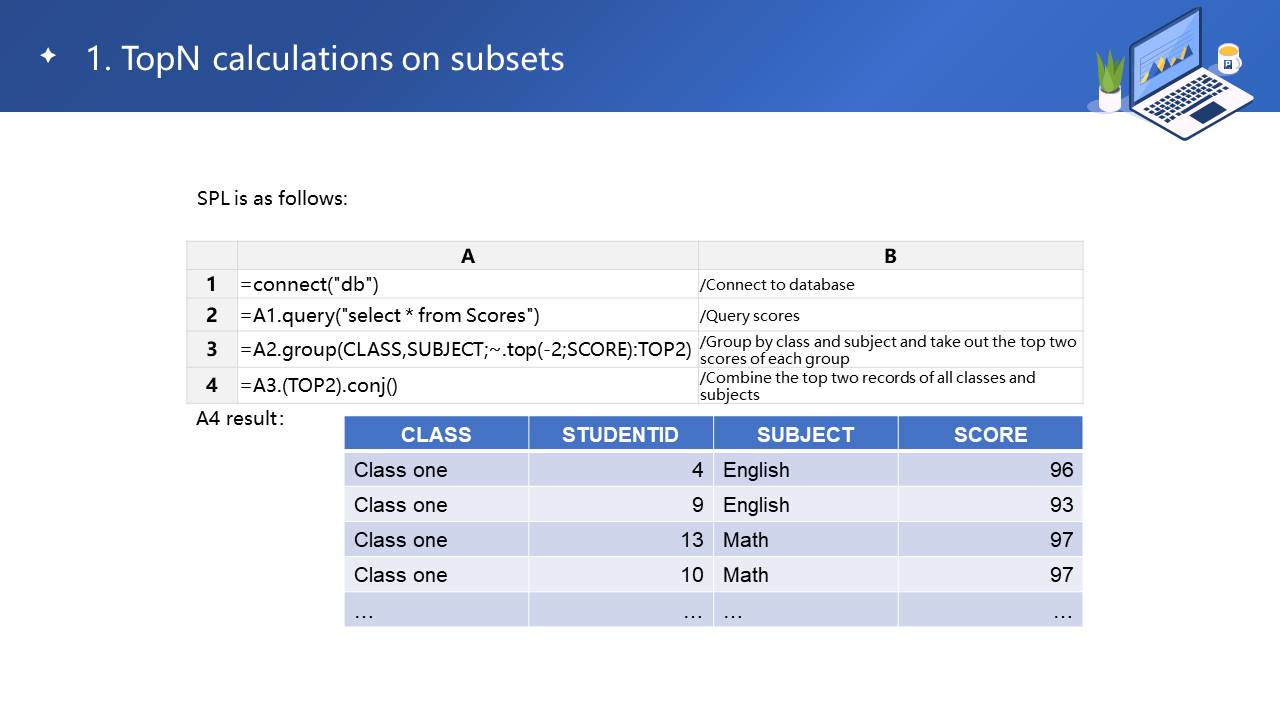Select the connect("db") formula cell

pyautogui.click(x=467, y=284)
